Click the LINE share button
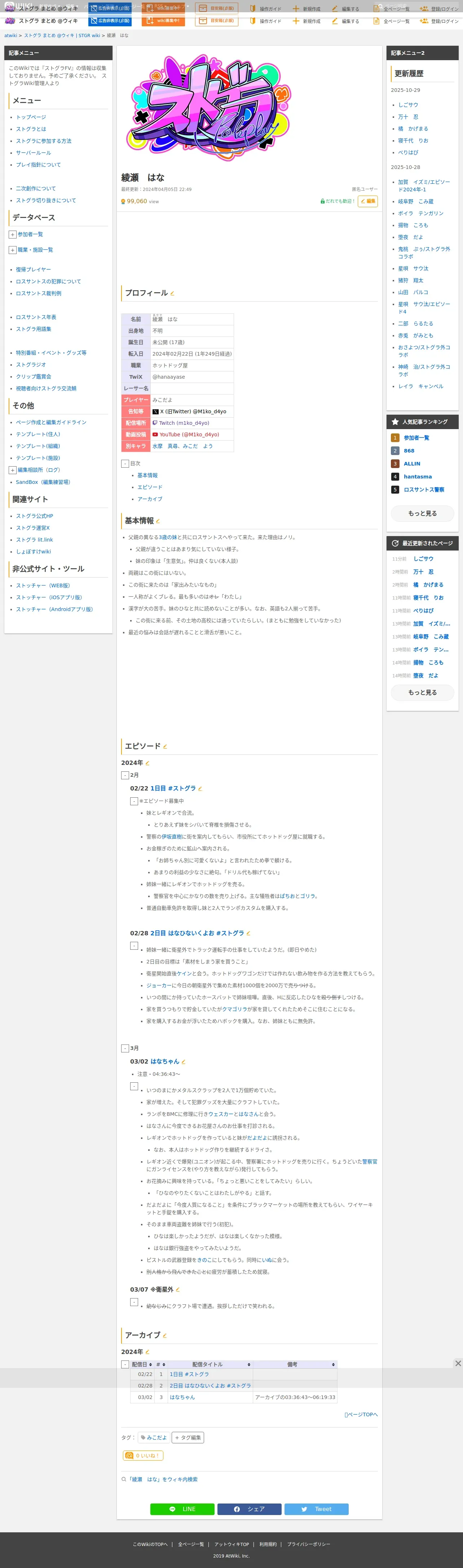Viewport: 463px width, 1568px height. [x=182, y=1509]
